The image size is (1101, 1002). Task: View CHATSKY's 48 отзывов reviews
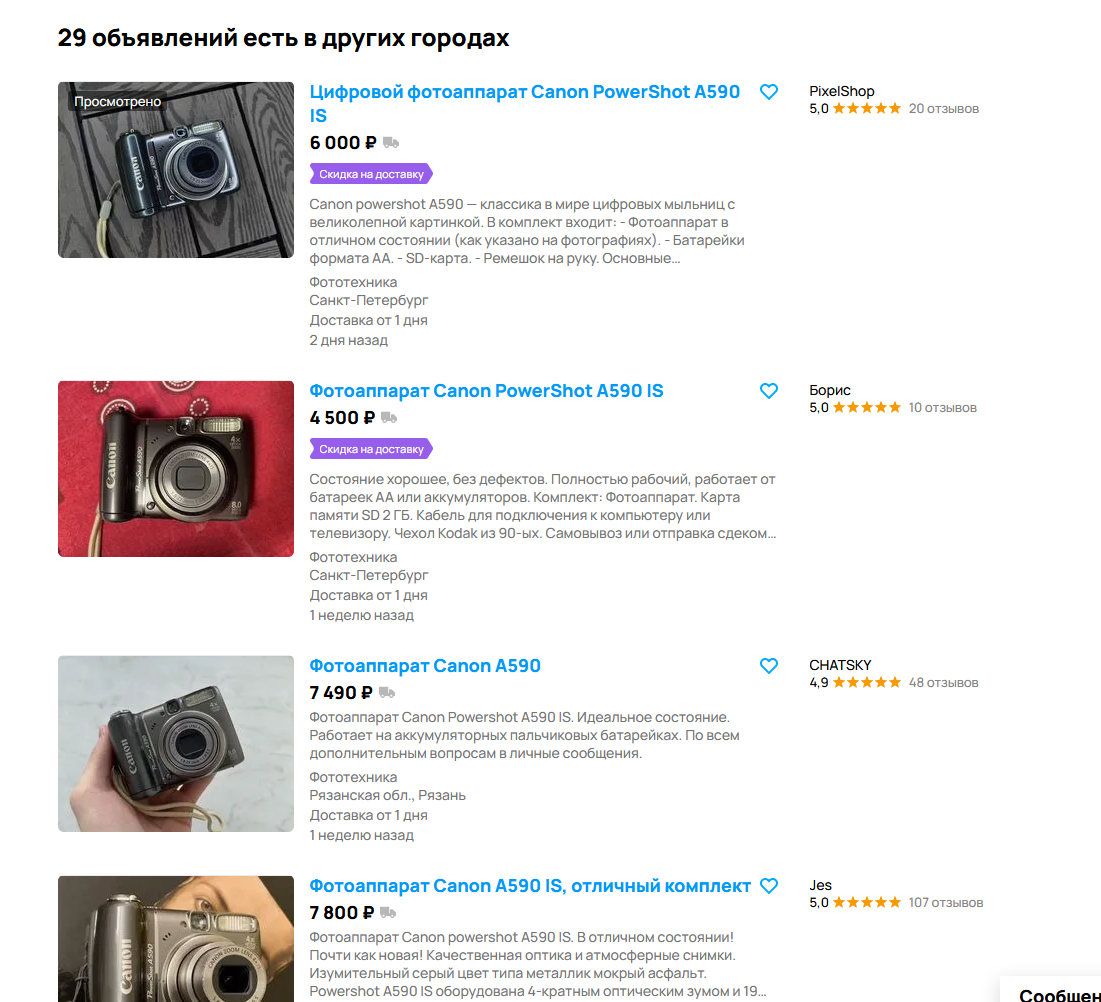(943, 683)
